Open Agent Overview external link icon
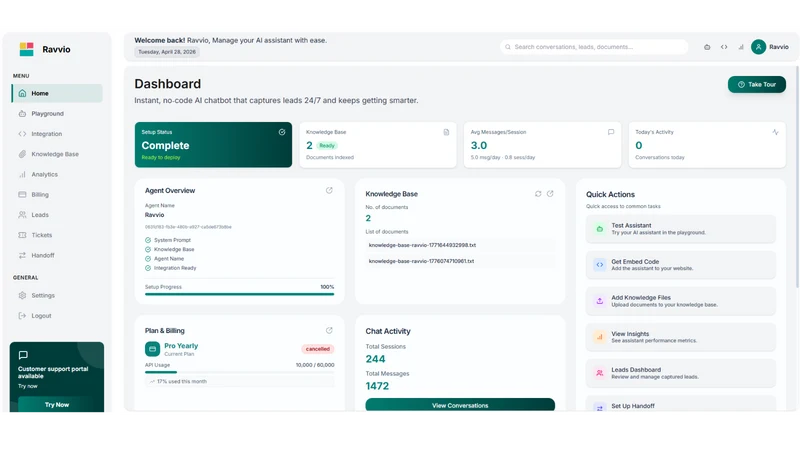800x450 pixels. 329,190
